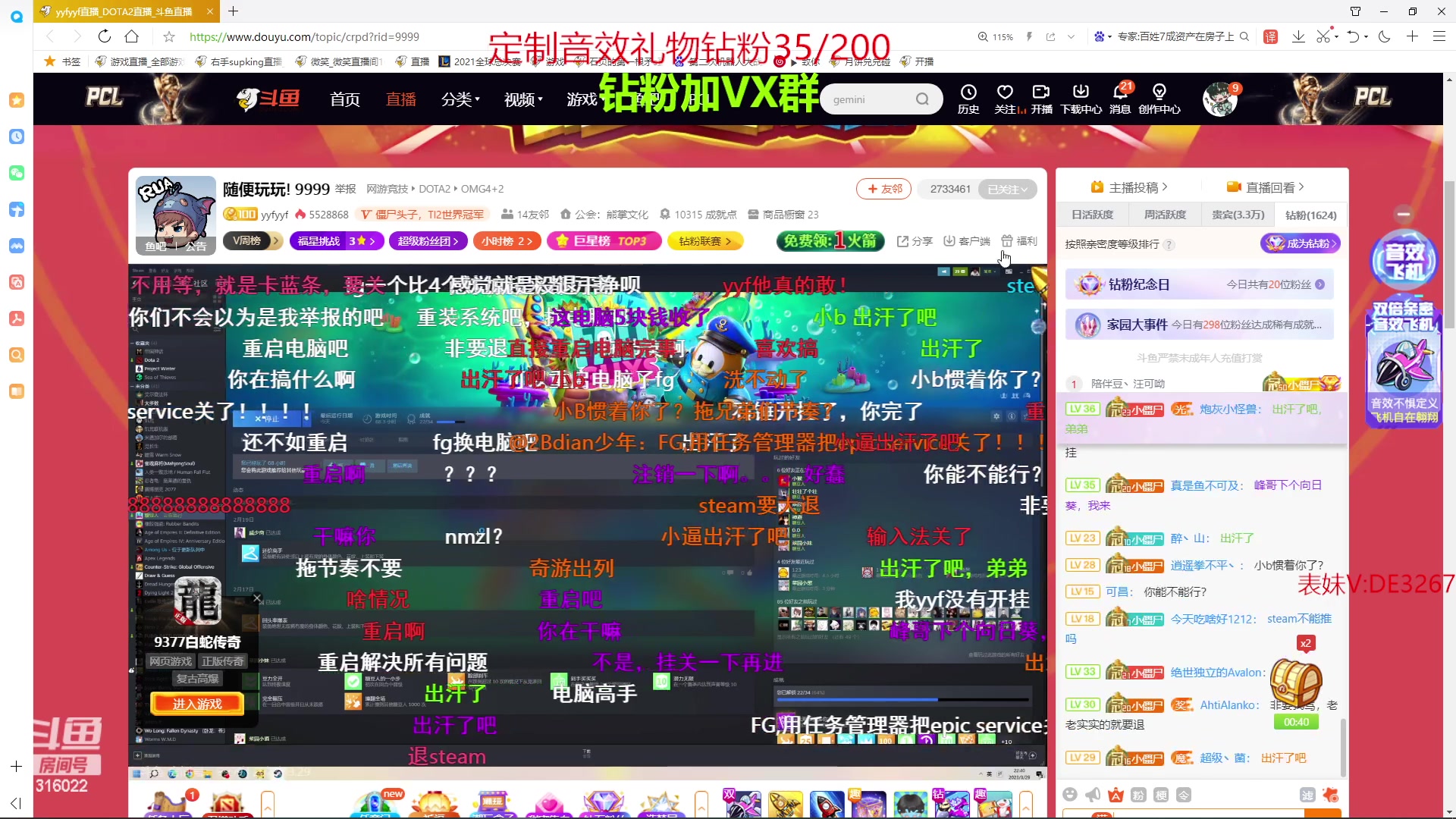Switch to 贵宾(3.3万) tab
The image size is (1456, 819).
[x=1238, y=215]
